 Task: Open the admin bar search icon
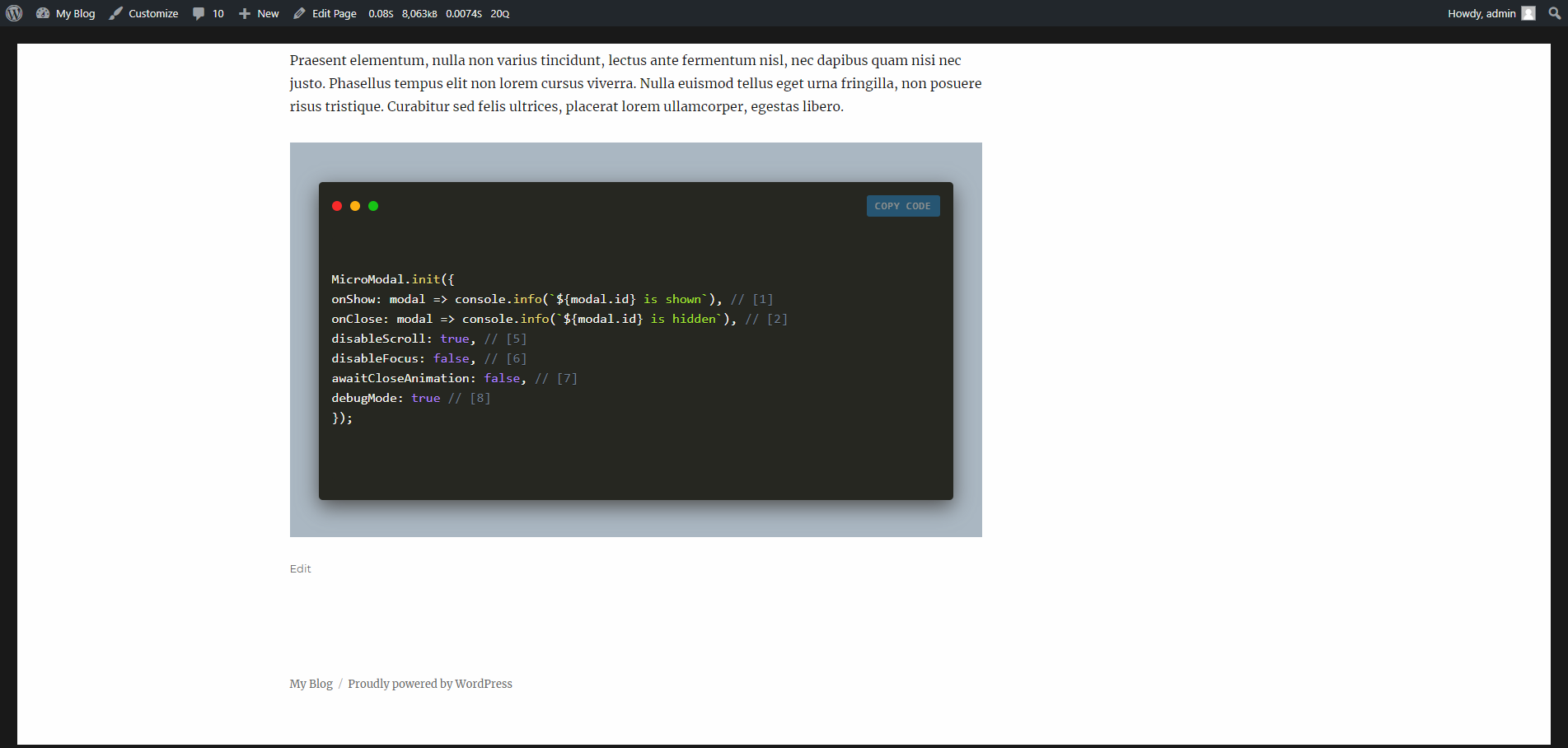(x=1555, y=13)
